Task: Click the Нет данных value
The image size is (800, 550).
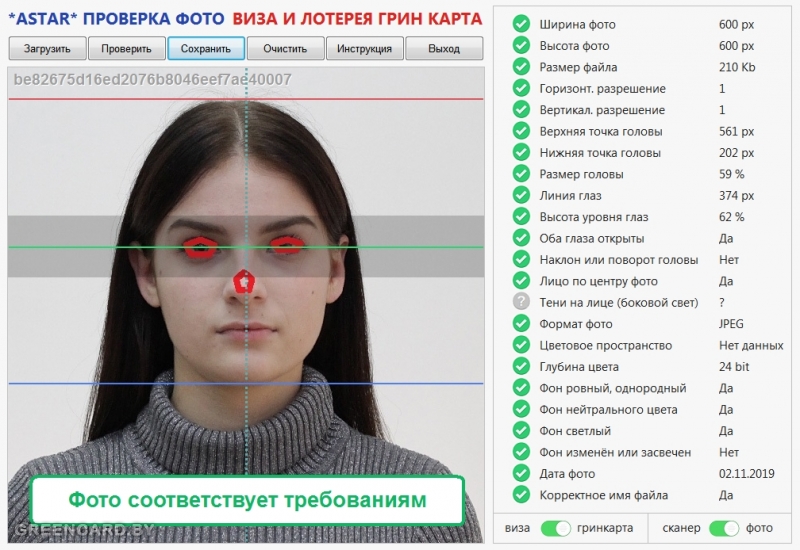Action: 751,345
